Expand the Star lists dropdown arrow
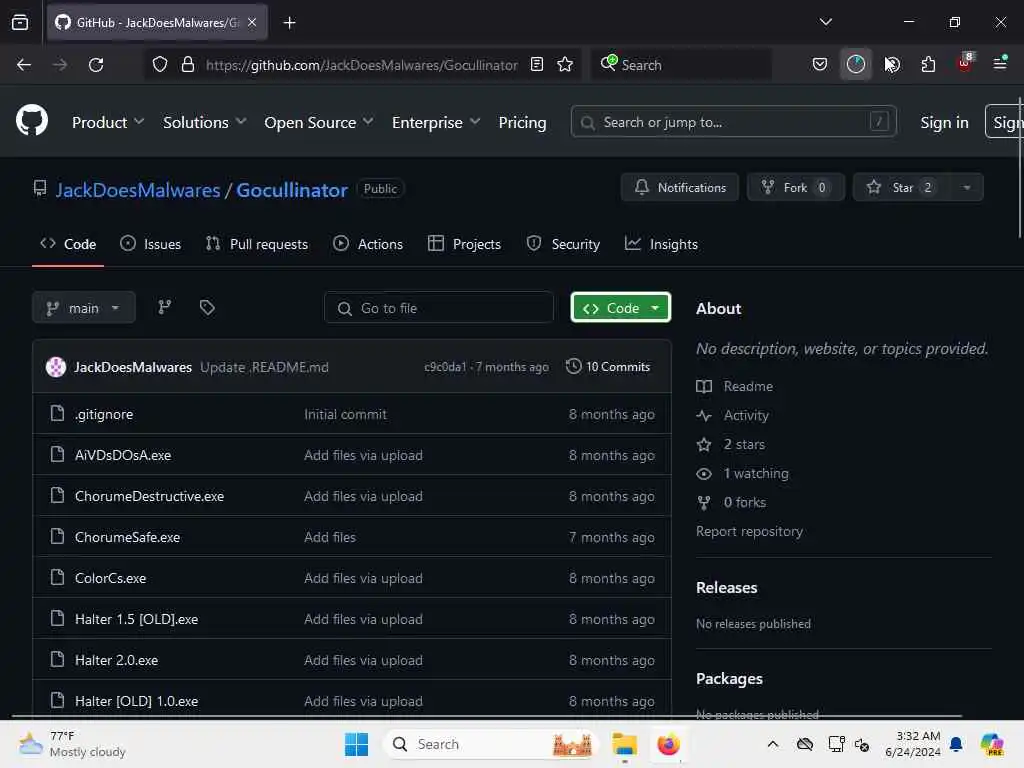 pos(967,187)
